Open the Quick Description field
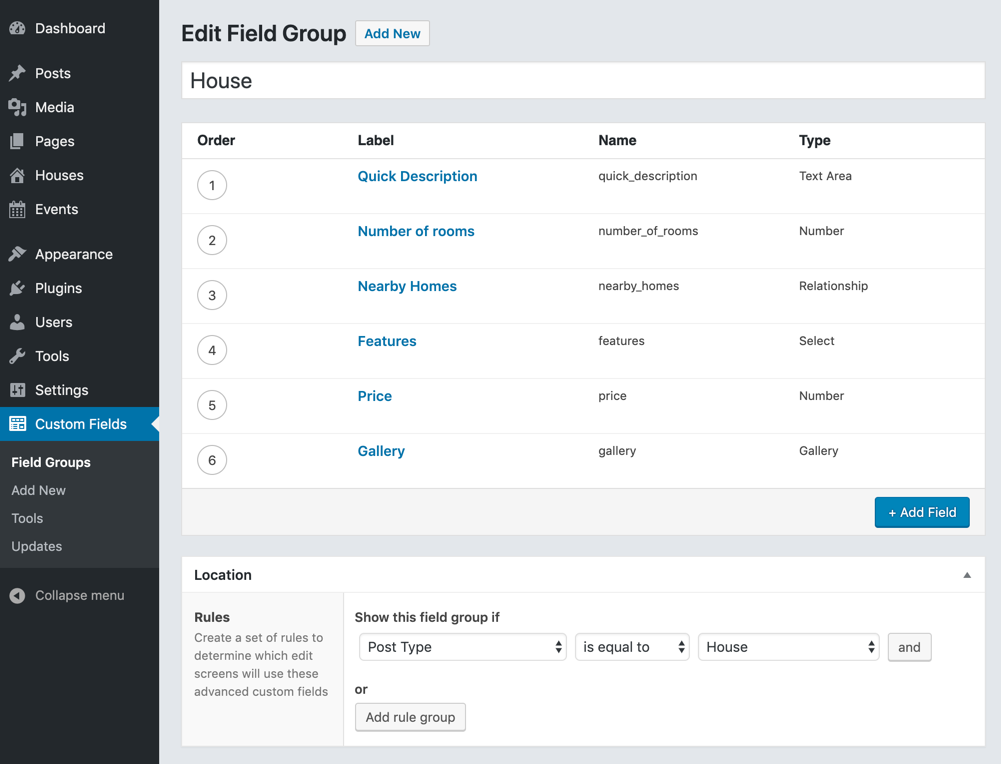 coord(417,176)
